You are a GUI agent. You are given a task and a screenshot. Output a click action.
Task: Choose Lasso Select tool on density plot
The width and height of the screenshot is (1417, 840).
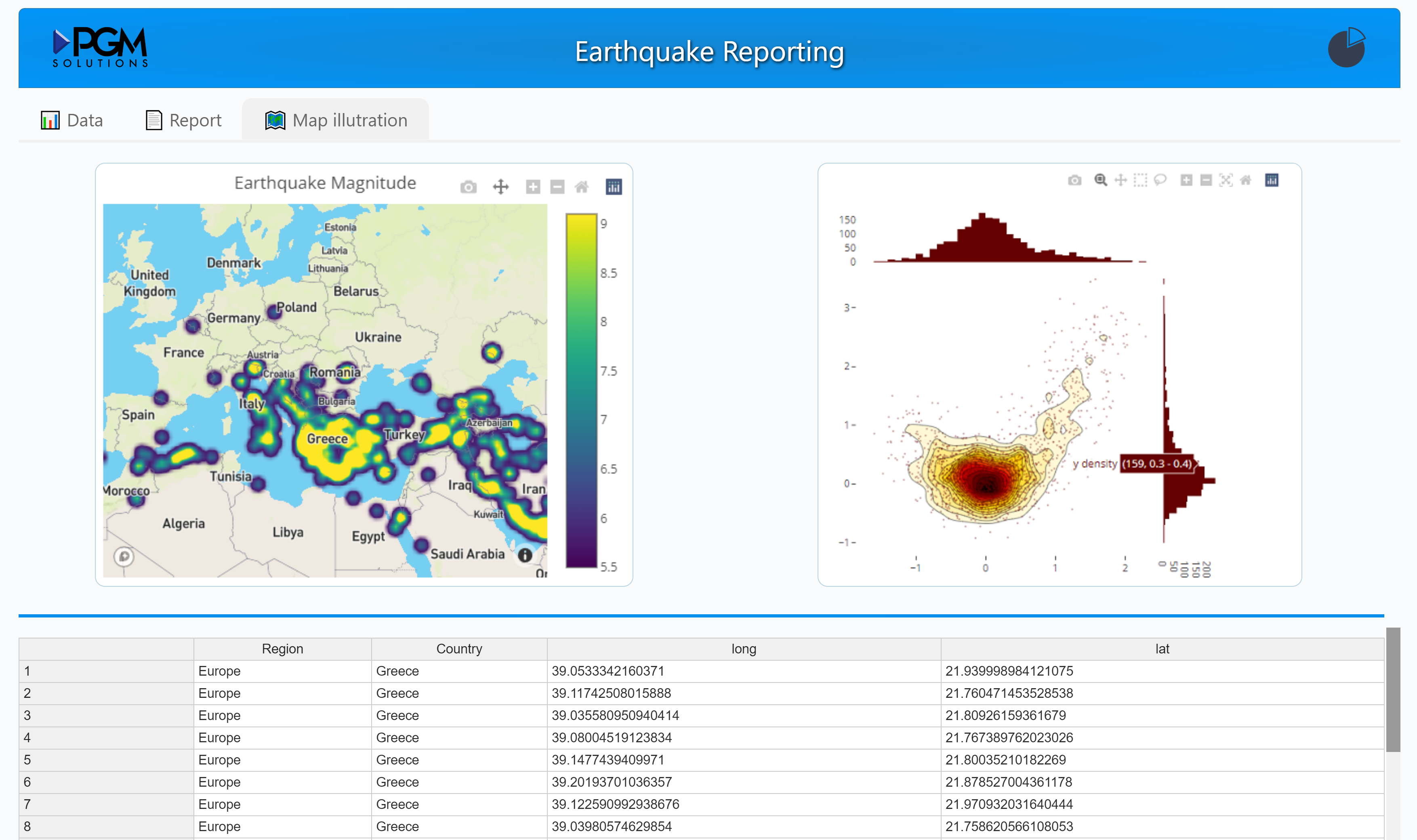[x=1160, y=180]
